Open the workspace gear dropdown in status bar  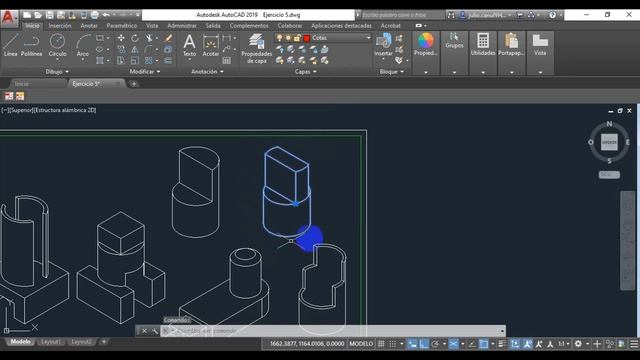[x=587, y=344]
